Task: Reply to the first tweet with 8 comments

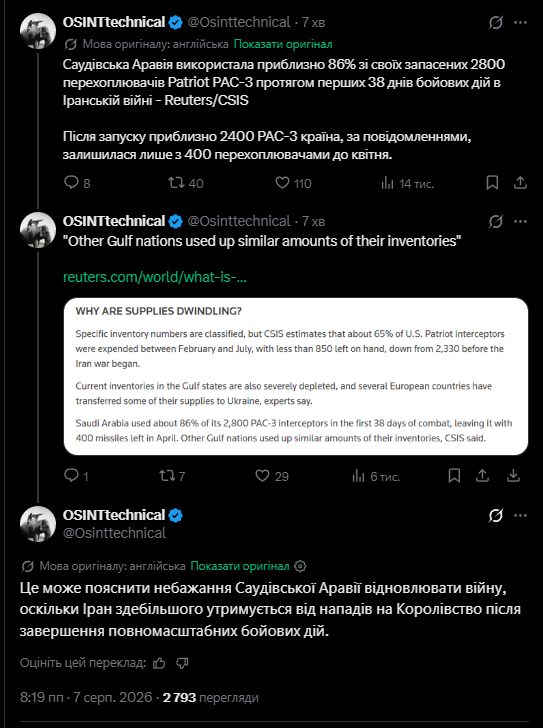Action: [77, 183]
